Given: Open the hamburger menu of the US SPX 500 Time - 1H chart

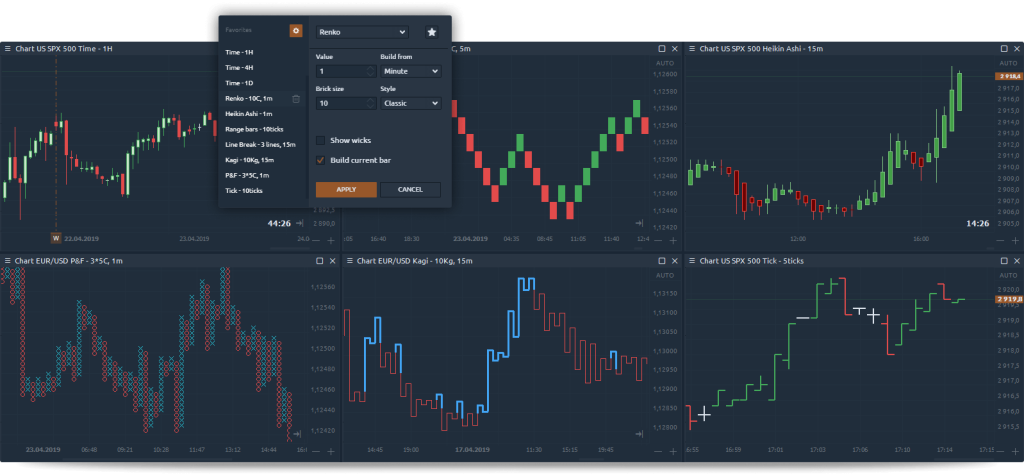Looking at the screenshot, I should click(8, 49).
